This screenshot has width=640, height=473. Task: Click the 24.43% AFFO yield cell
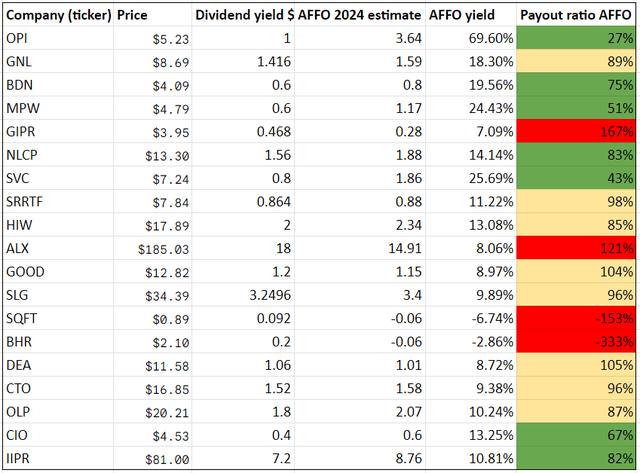point(471,108)
